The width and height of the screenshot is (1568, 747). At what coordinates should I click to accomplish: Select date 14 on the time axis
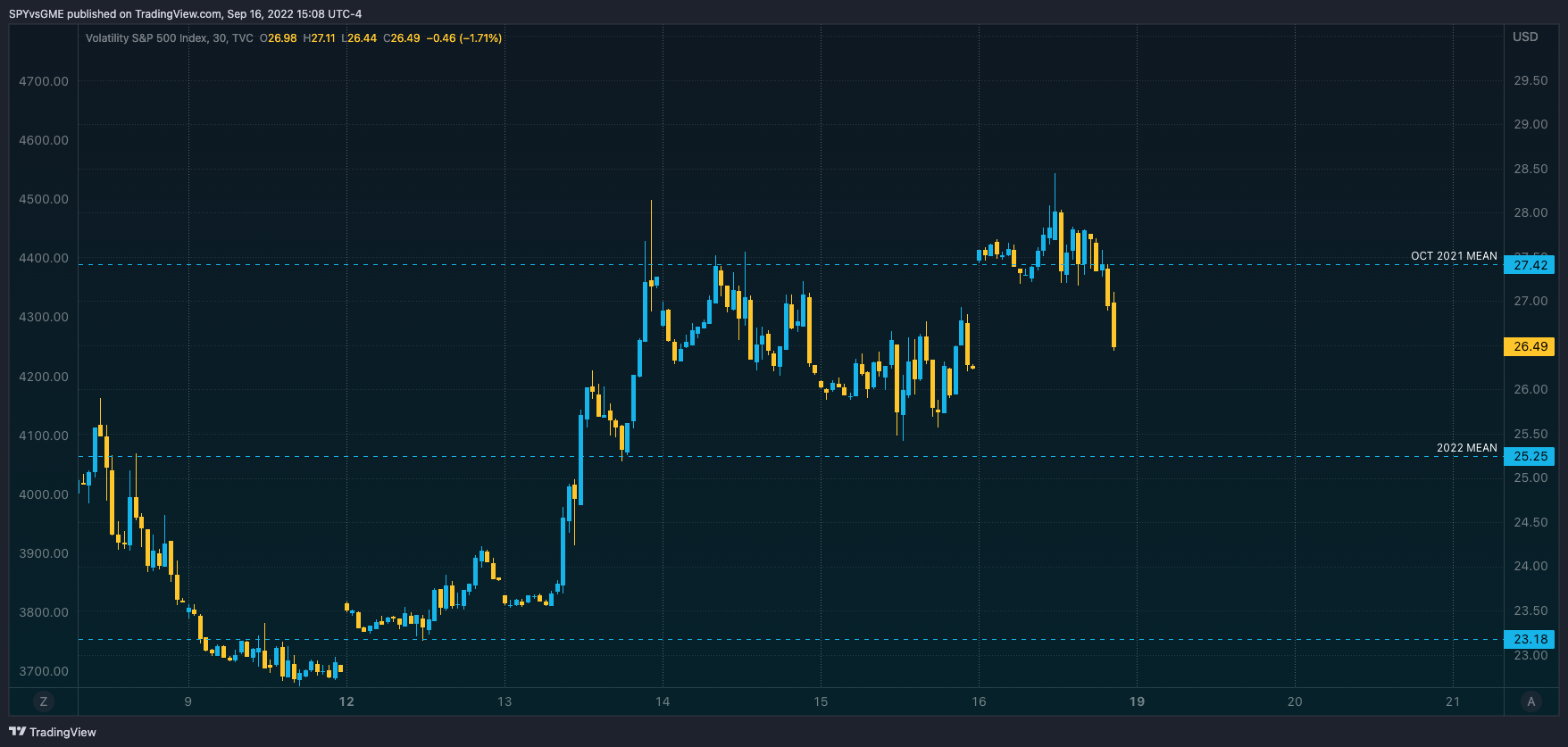pos(663,701)
